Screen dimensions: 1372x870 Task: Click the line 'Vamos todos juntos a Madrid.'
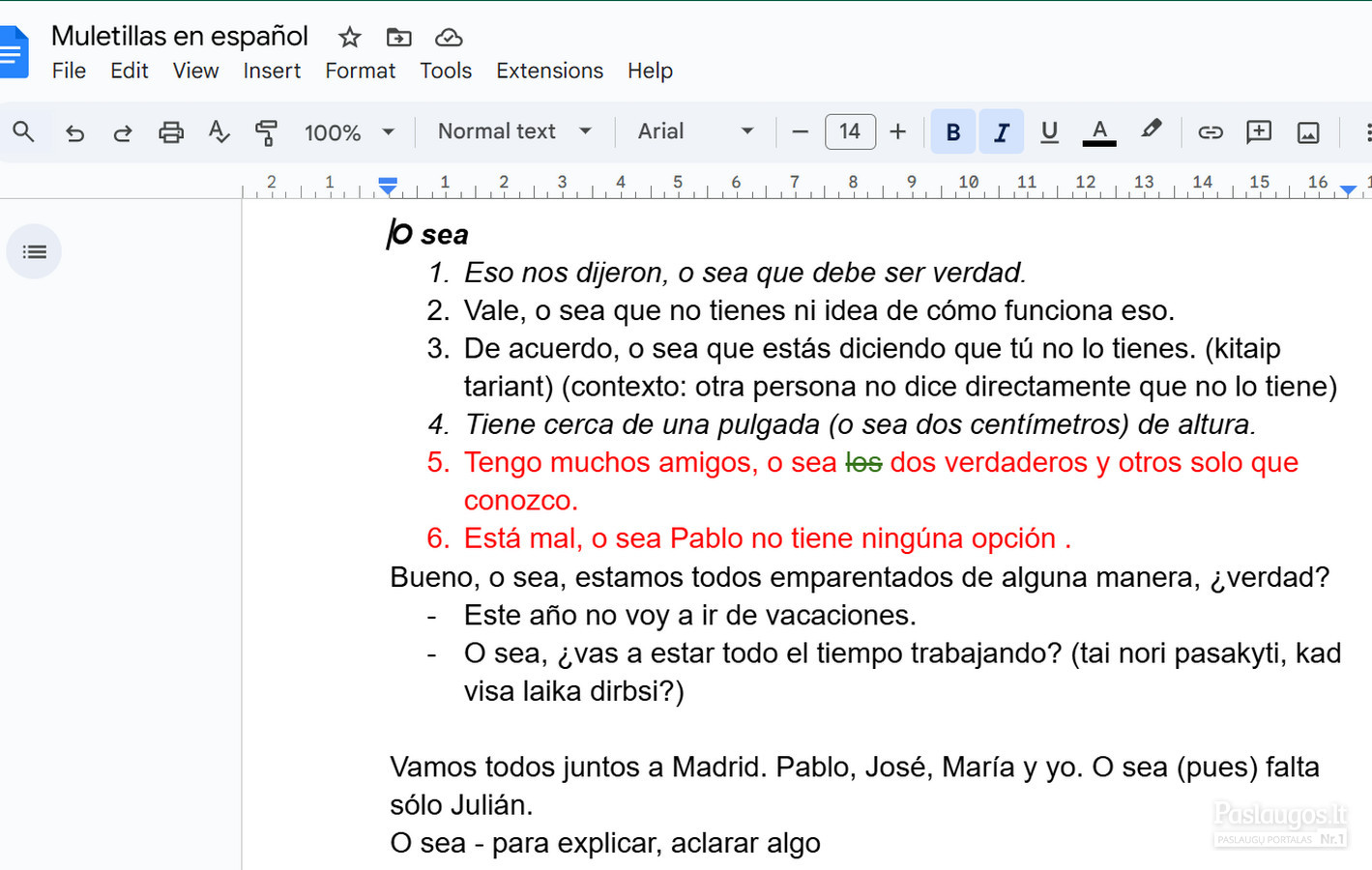tap(855, 767)
